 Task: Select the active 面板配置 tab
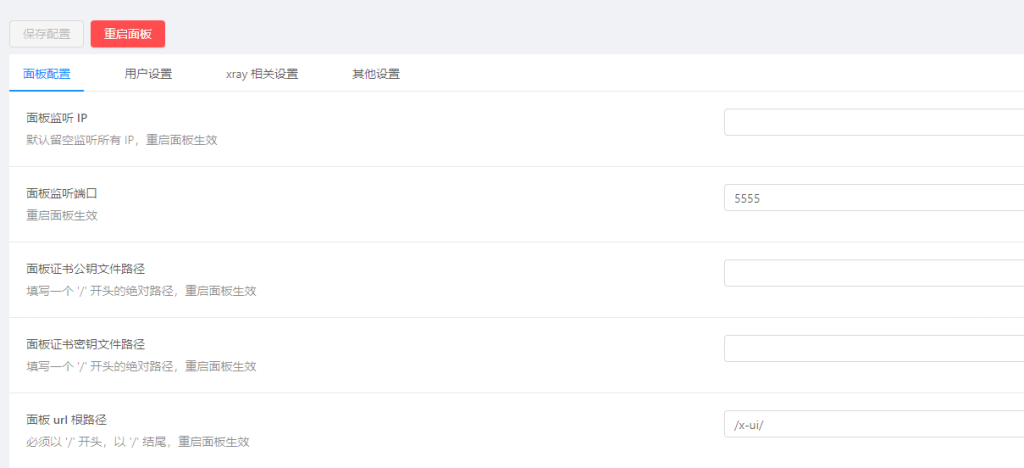point(46,74)
